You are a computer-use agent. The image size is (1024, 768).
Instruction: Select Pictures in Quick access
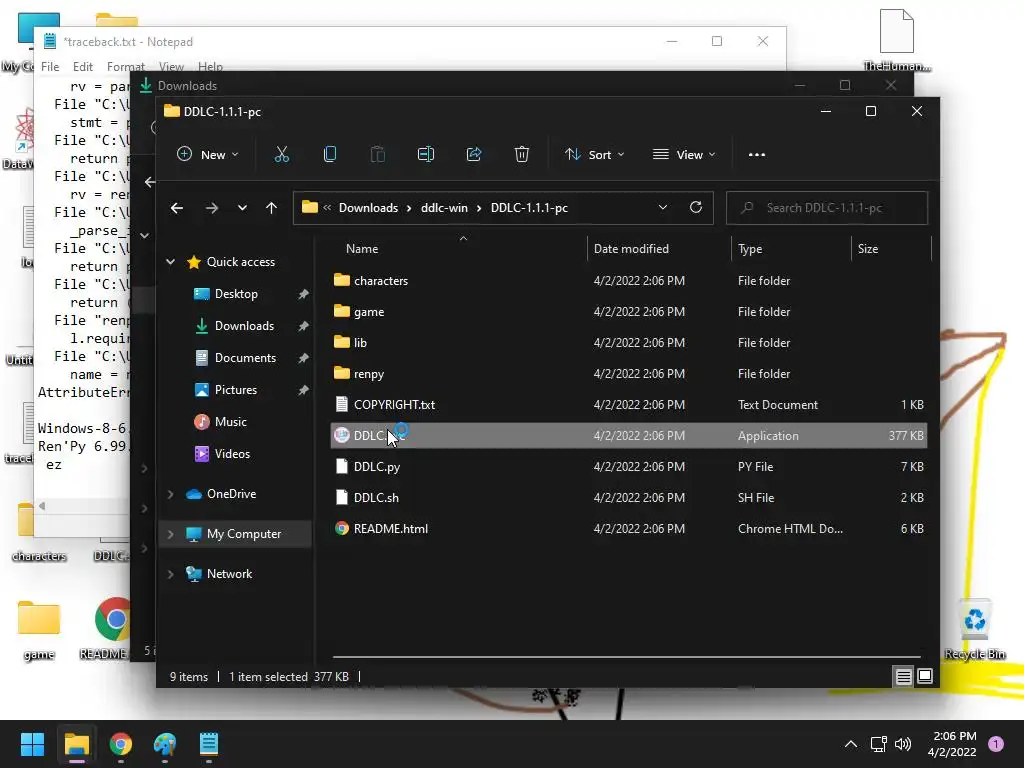(235, 390)
